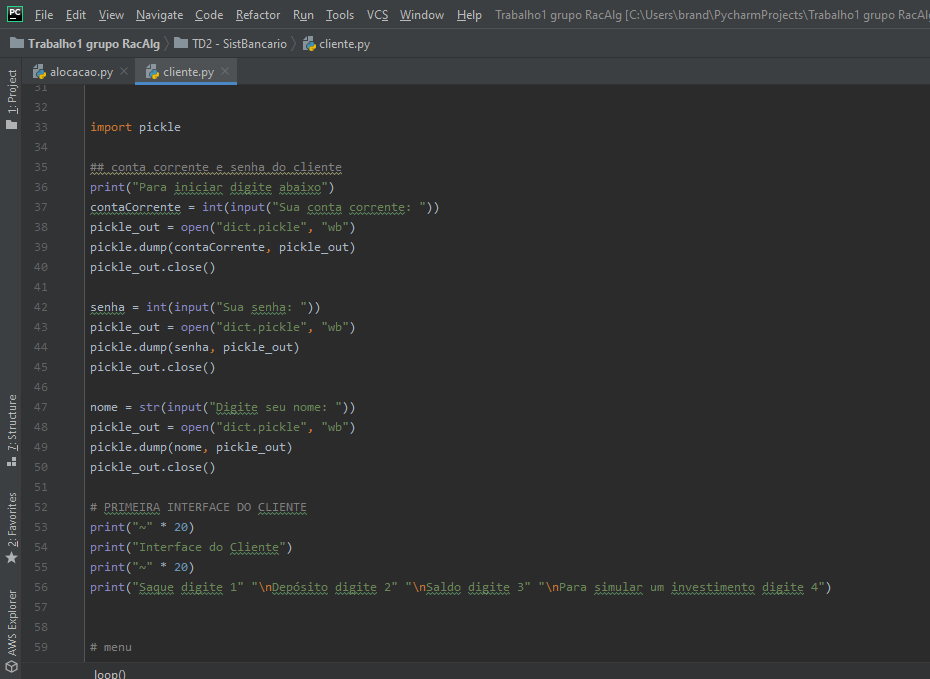930x679 pixels.
Task: Click the '# menu' comment line
Action: 111,647
